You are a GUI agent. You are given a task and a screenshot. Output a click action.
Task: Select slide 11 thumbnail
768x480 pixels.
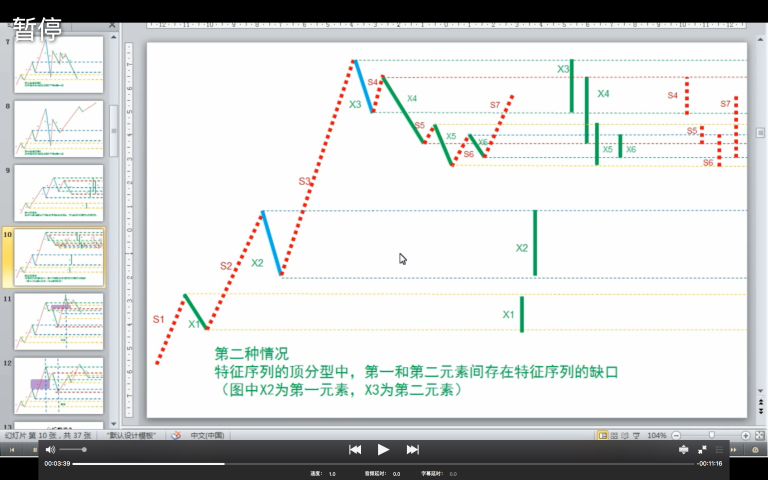pos(58,321)
